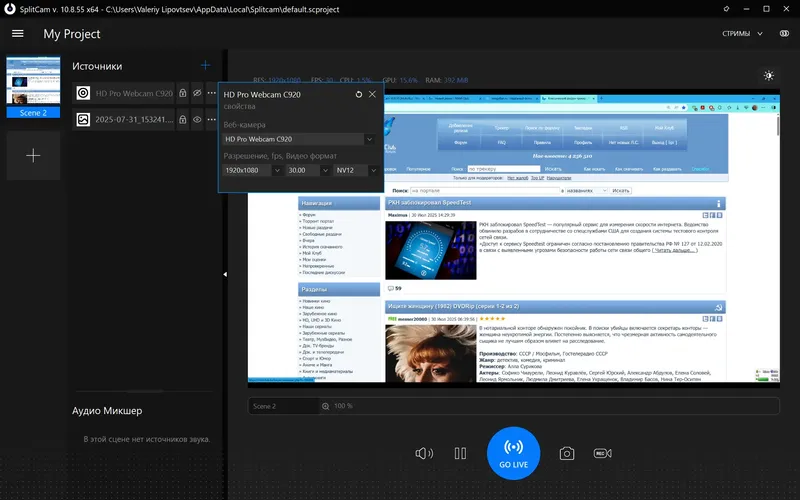Toggle brightness theme sun icon
The height and width of the screenshot is (500, 800).
click(769, 76)
